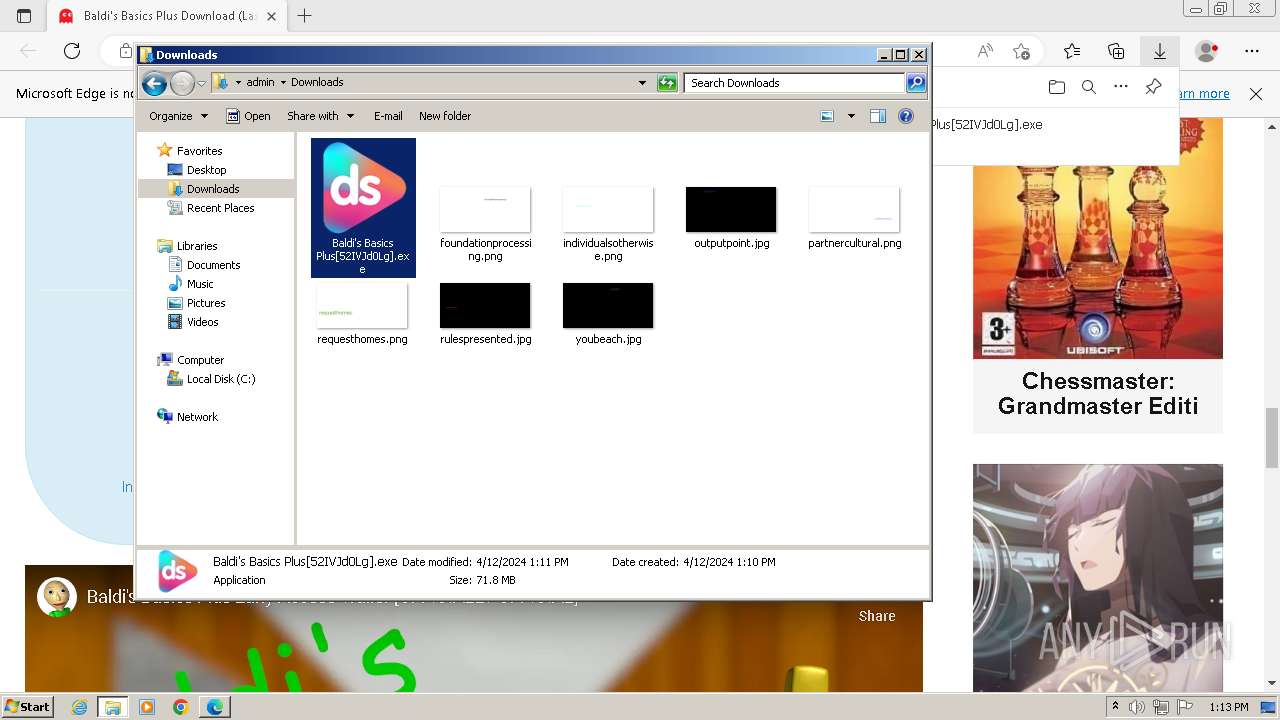Viewport: 1280px width, 720px height.
Task: Click the Change your view icon
Action: tap(827, 116)
